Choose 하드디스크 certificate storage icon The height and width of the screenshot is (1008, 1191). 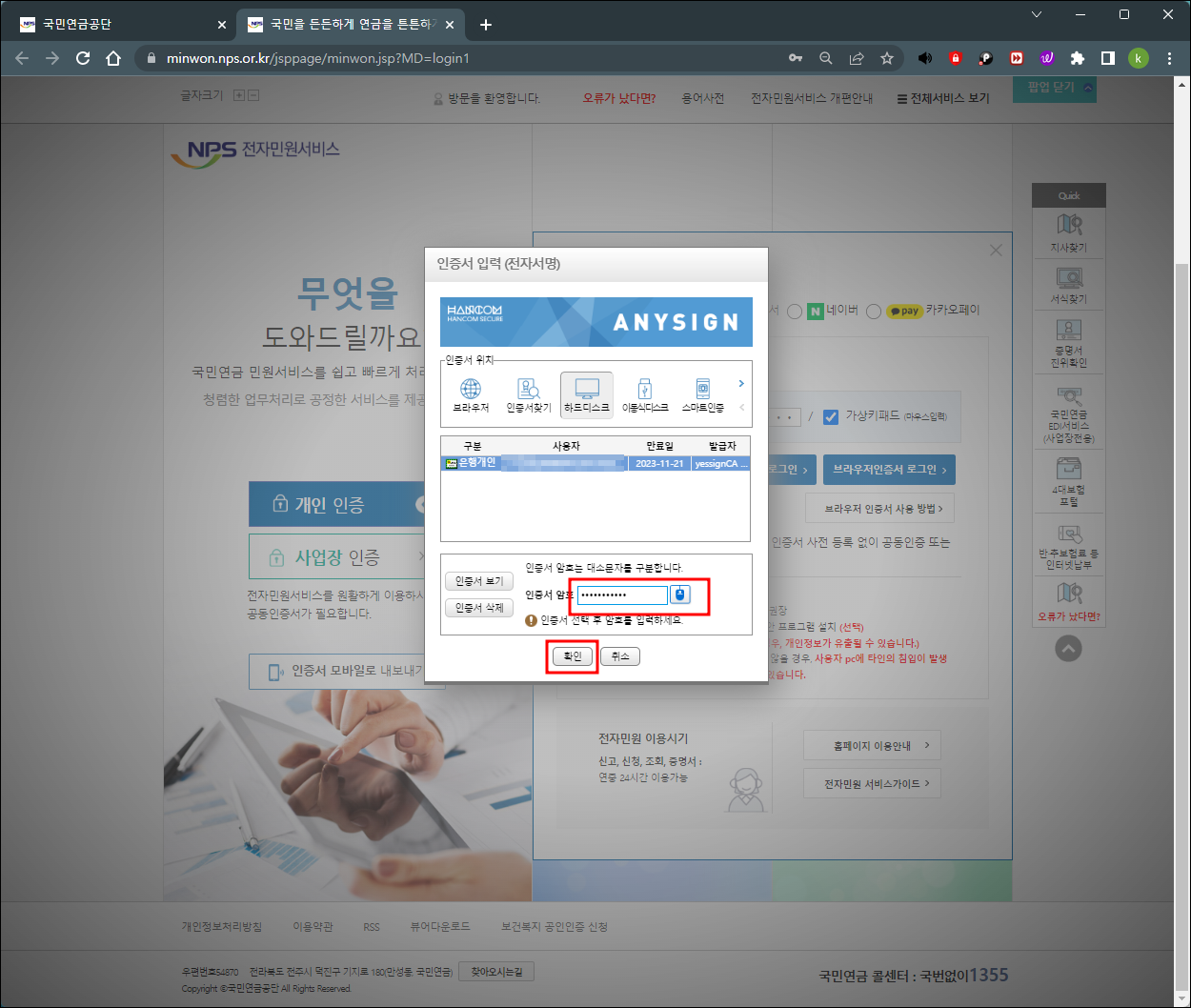tap(588, 393)
